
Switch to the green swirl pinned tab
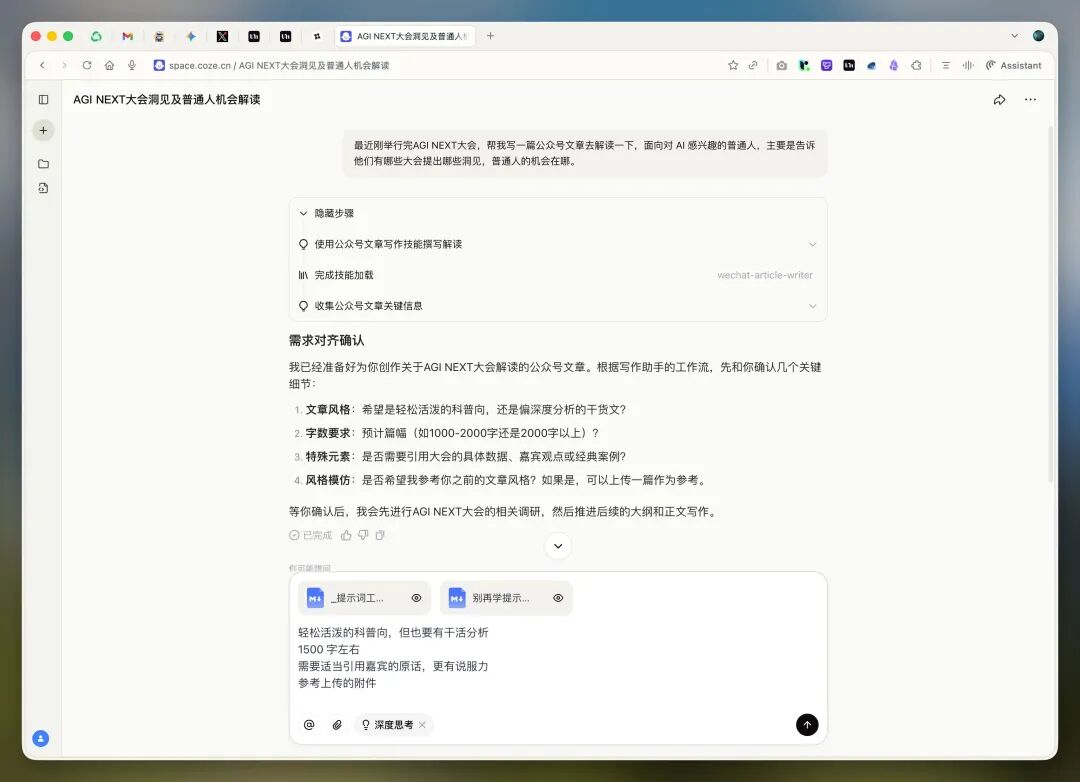tap(96, 37)
